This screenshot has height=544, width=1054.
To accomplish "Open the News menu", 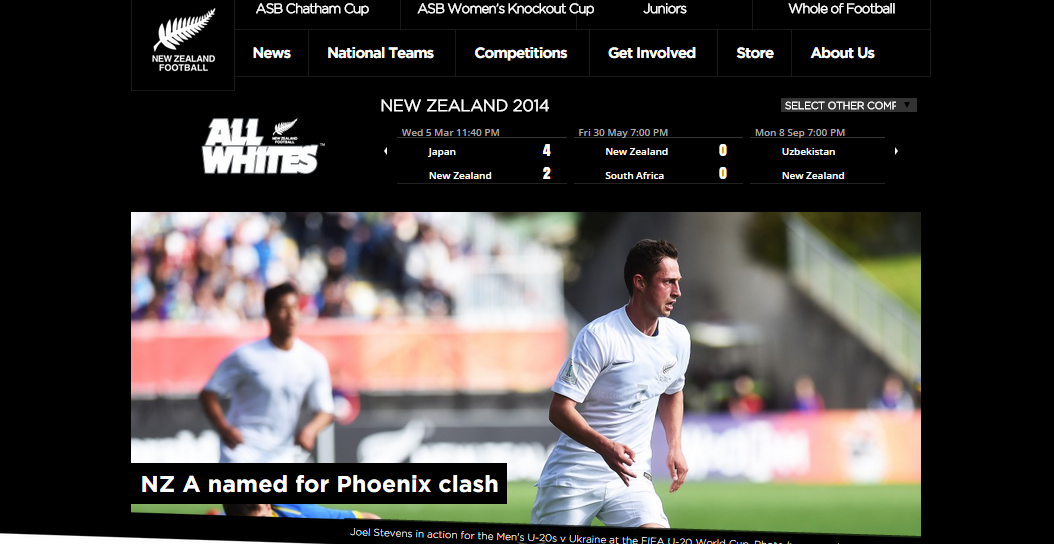I will pyautogui.click(x=272, y=53).
